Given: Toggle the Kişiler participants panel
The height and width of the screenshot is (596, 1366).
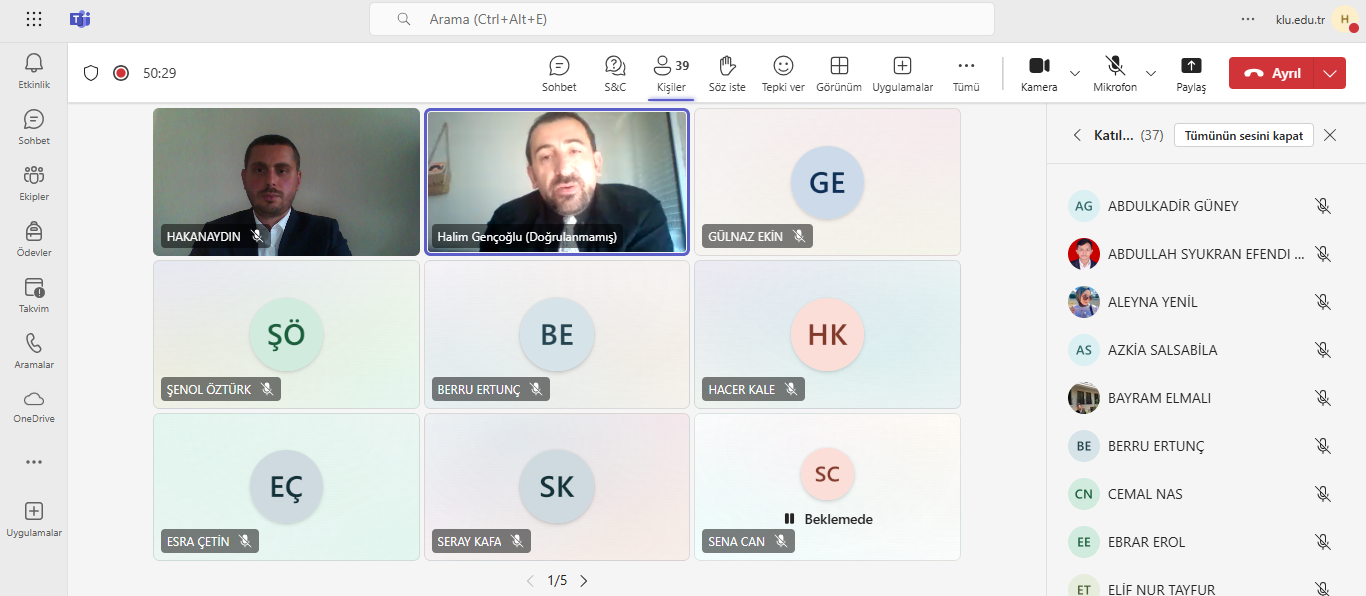Looking at the screenshot, I should pyautogui.click(x=671, y=74).
